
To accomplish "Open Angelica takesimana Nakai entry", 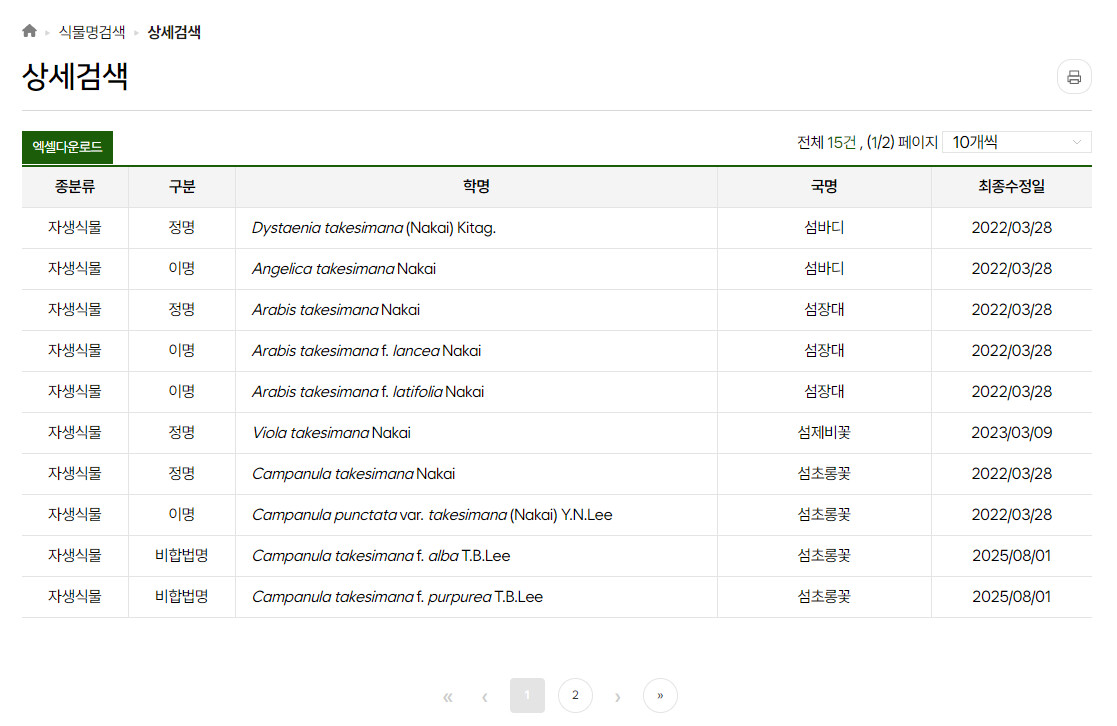I will (x=343, y=269).
